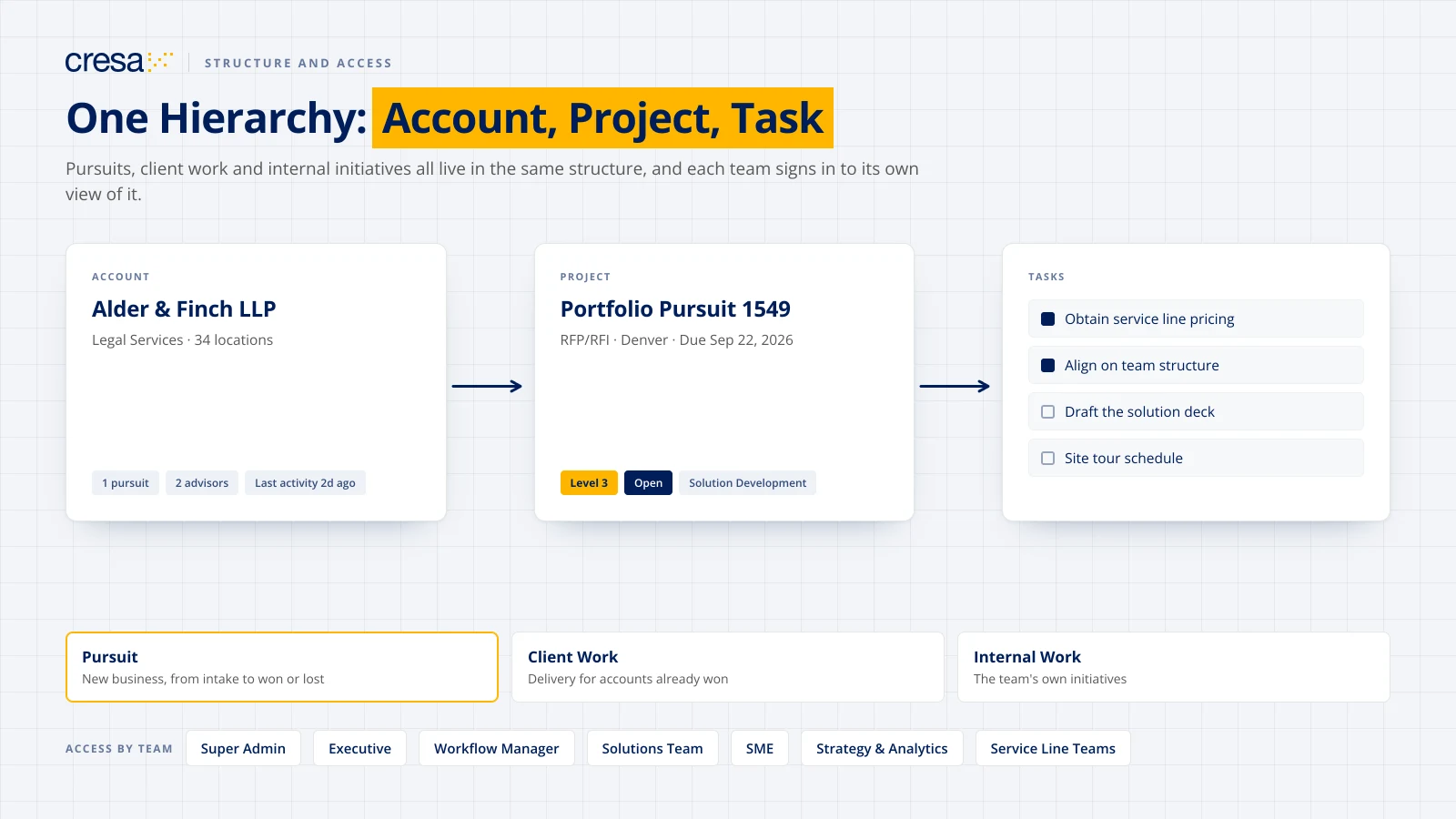Image resolution: width=1456 pixels, height=819 pixels.
Task: Open the Internal Work card
Action: coord(1174,667)
